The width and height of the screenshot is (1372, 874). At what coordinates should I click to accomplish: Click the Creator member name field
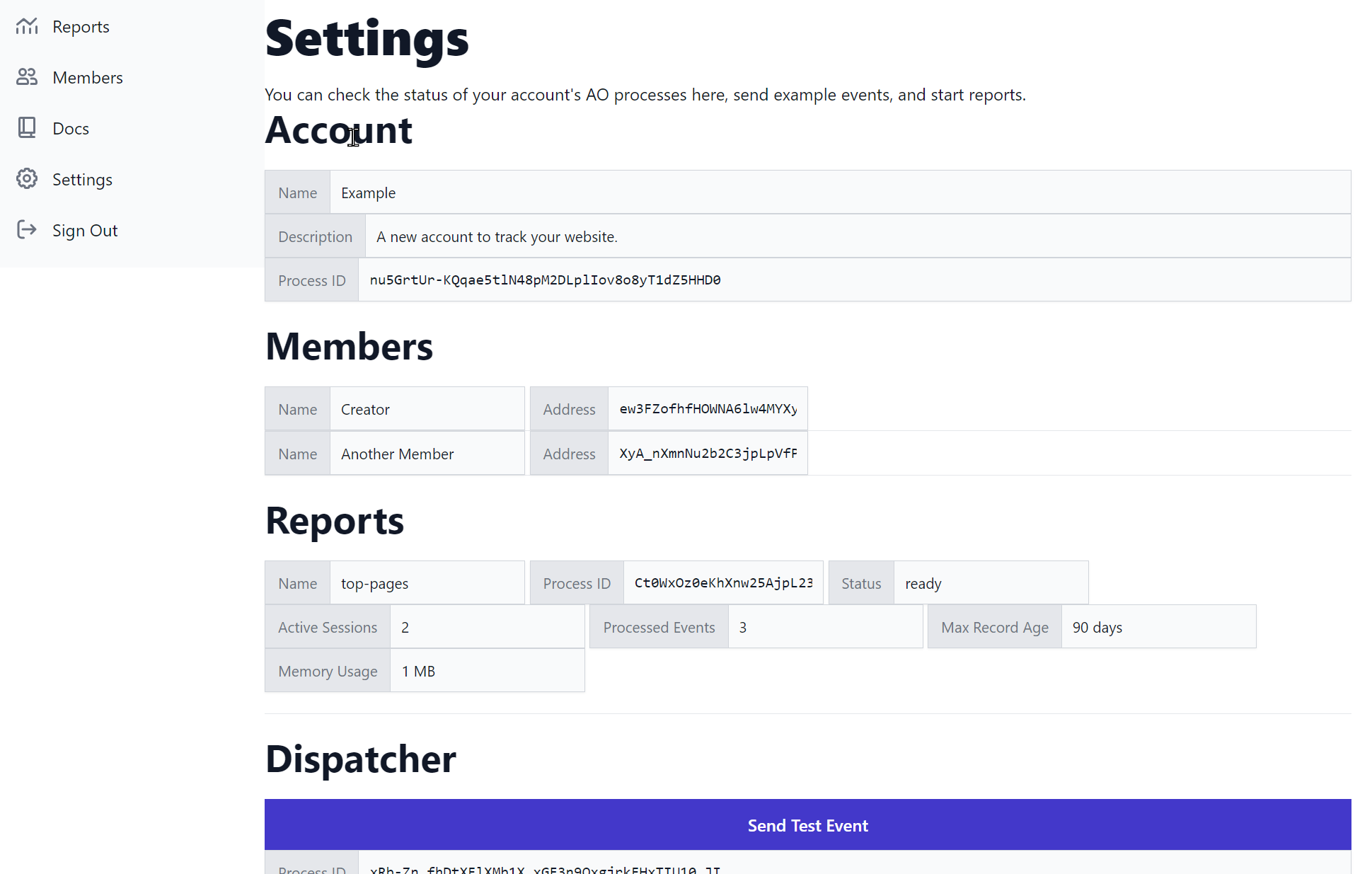click(x=427, y=409)
